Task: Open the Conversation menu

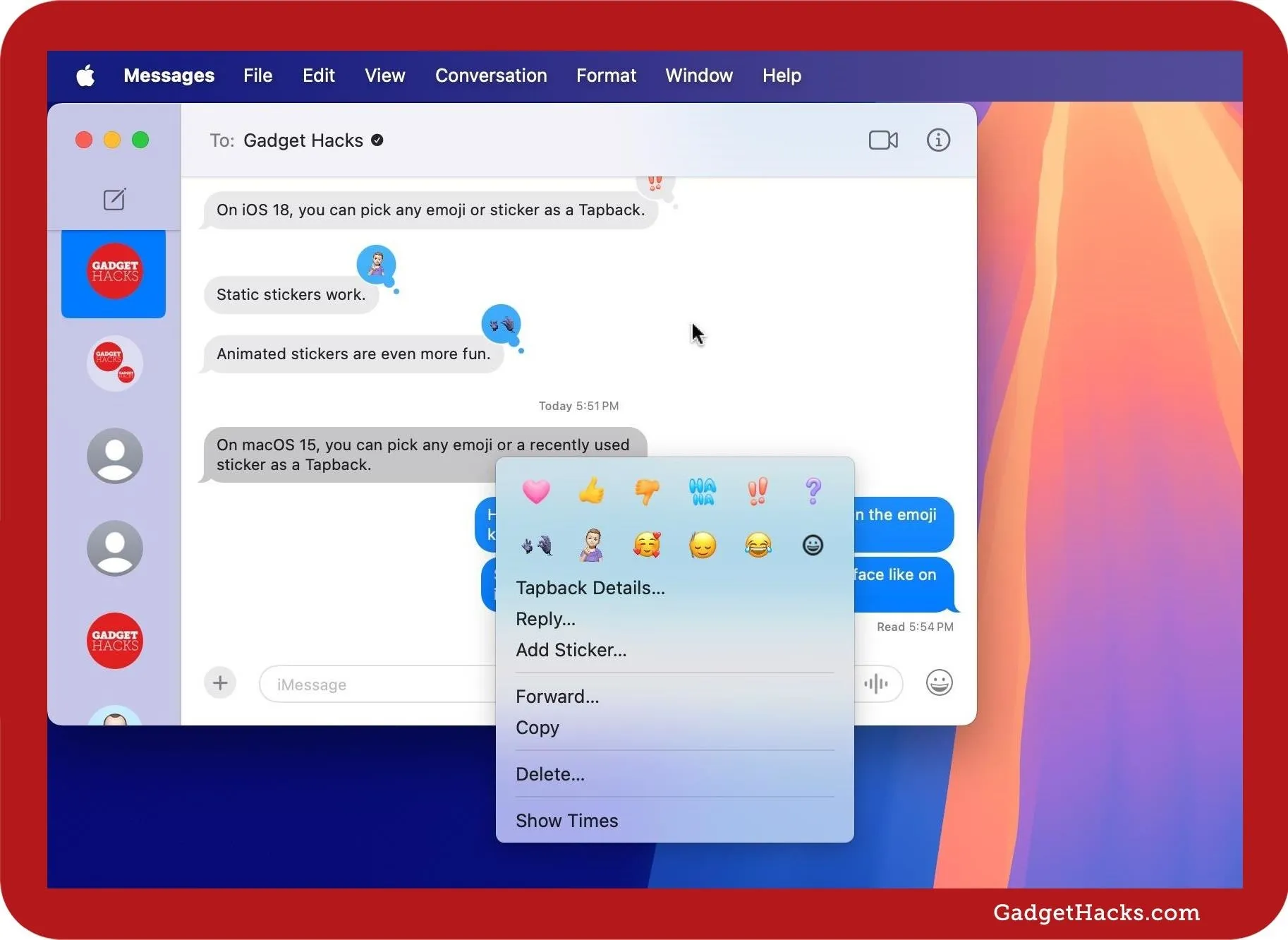Action: (491, 76)
